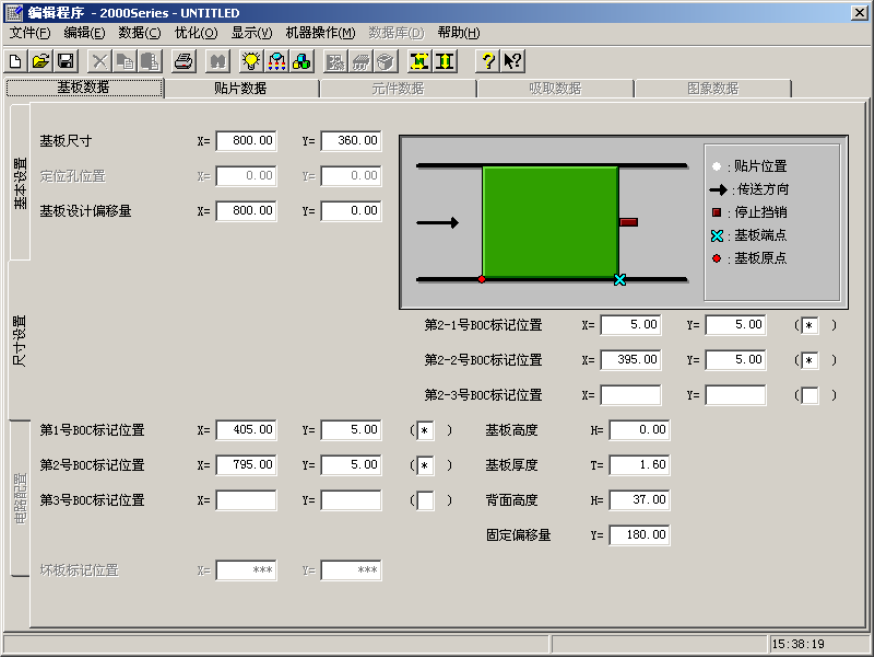874x657 pixels.
Task: Click the greyed-out Paste icon
Action: coord(149,61)
